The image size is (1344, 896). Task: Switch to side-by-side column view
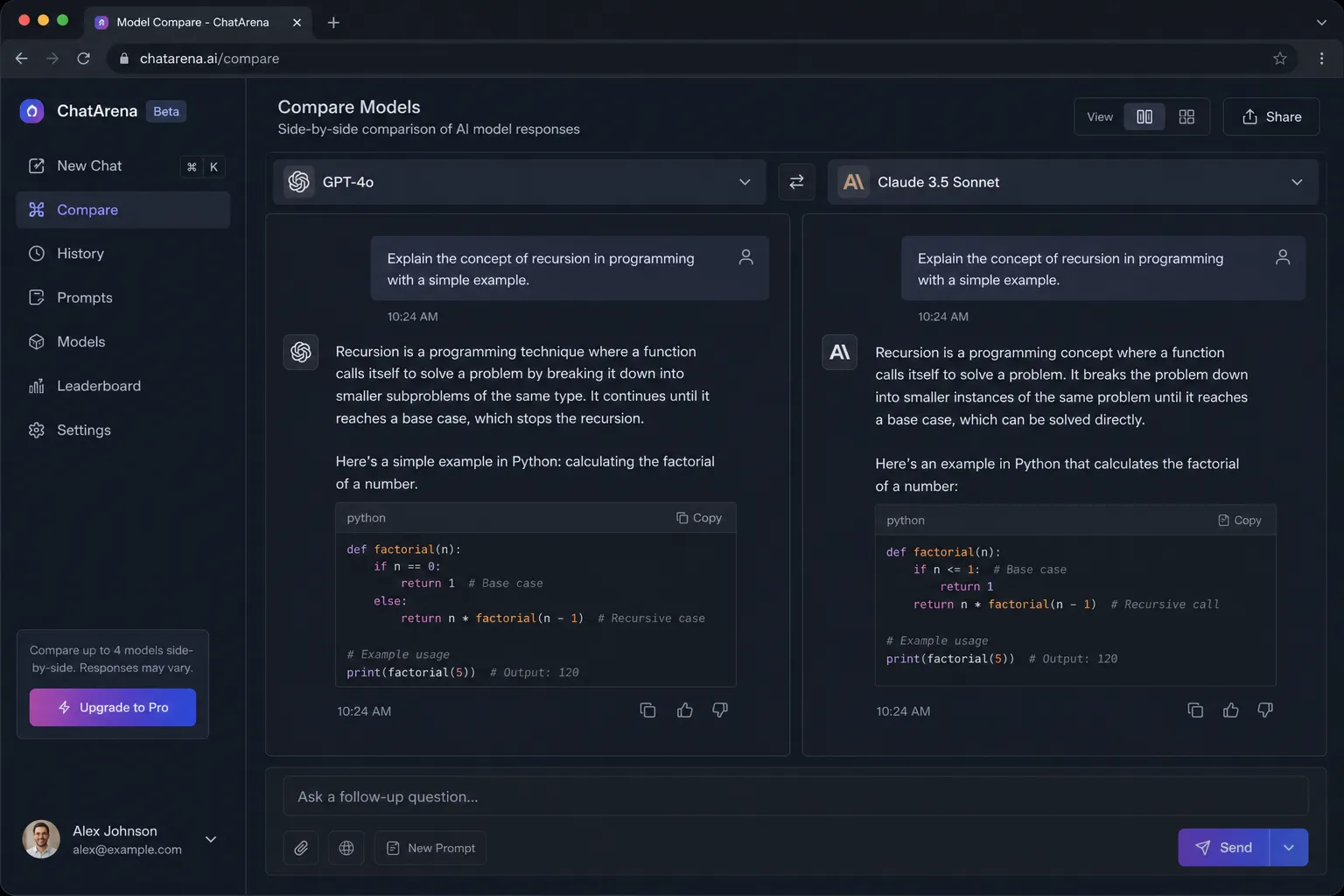click(1144, 116)
